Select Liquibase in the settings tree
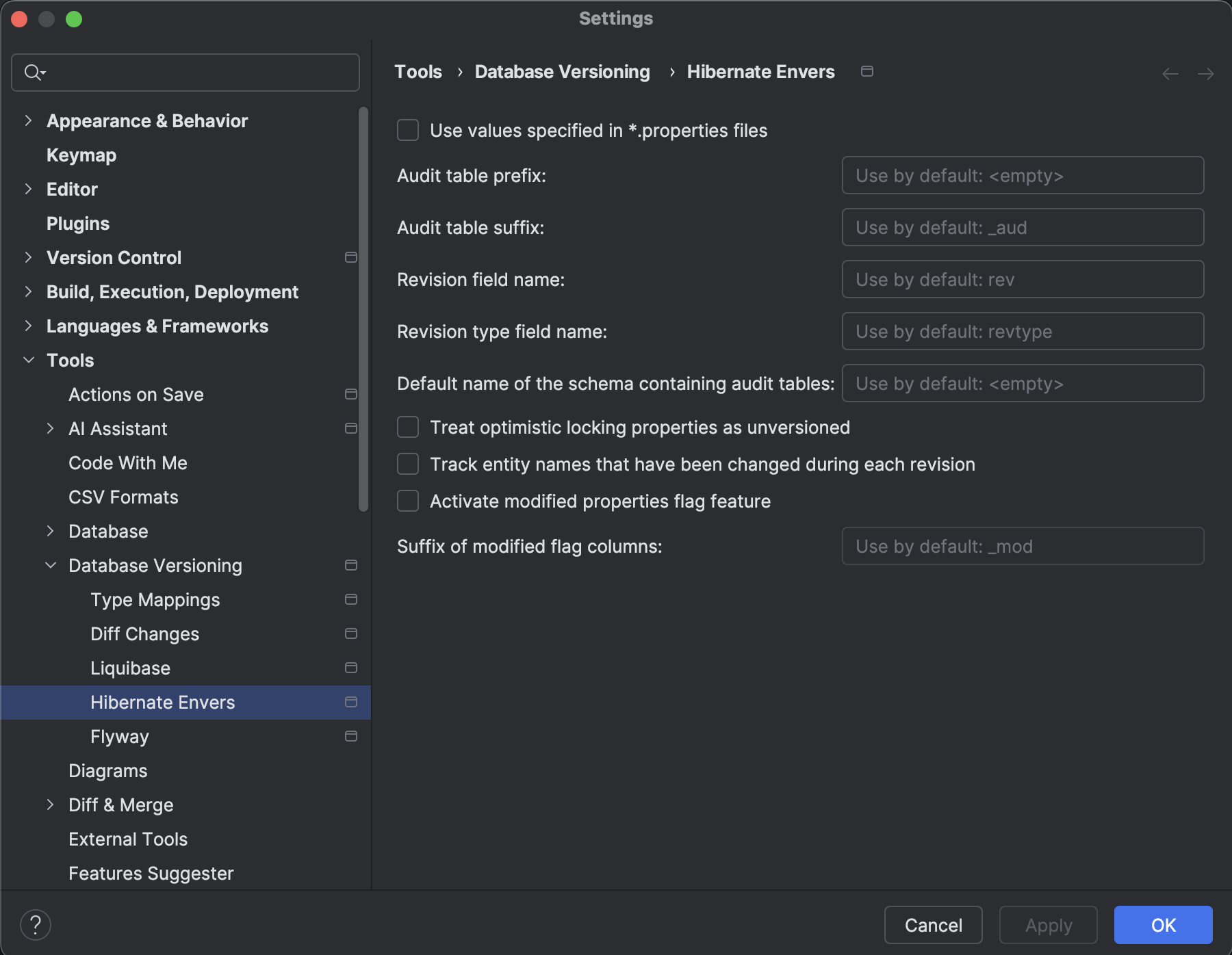 tap(130, 668)
